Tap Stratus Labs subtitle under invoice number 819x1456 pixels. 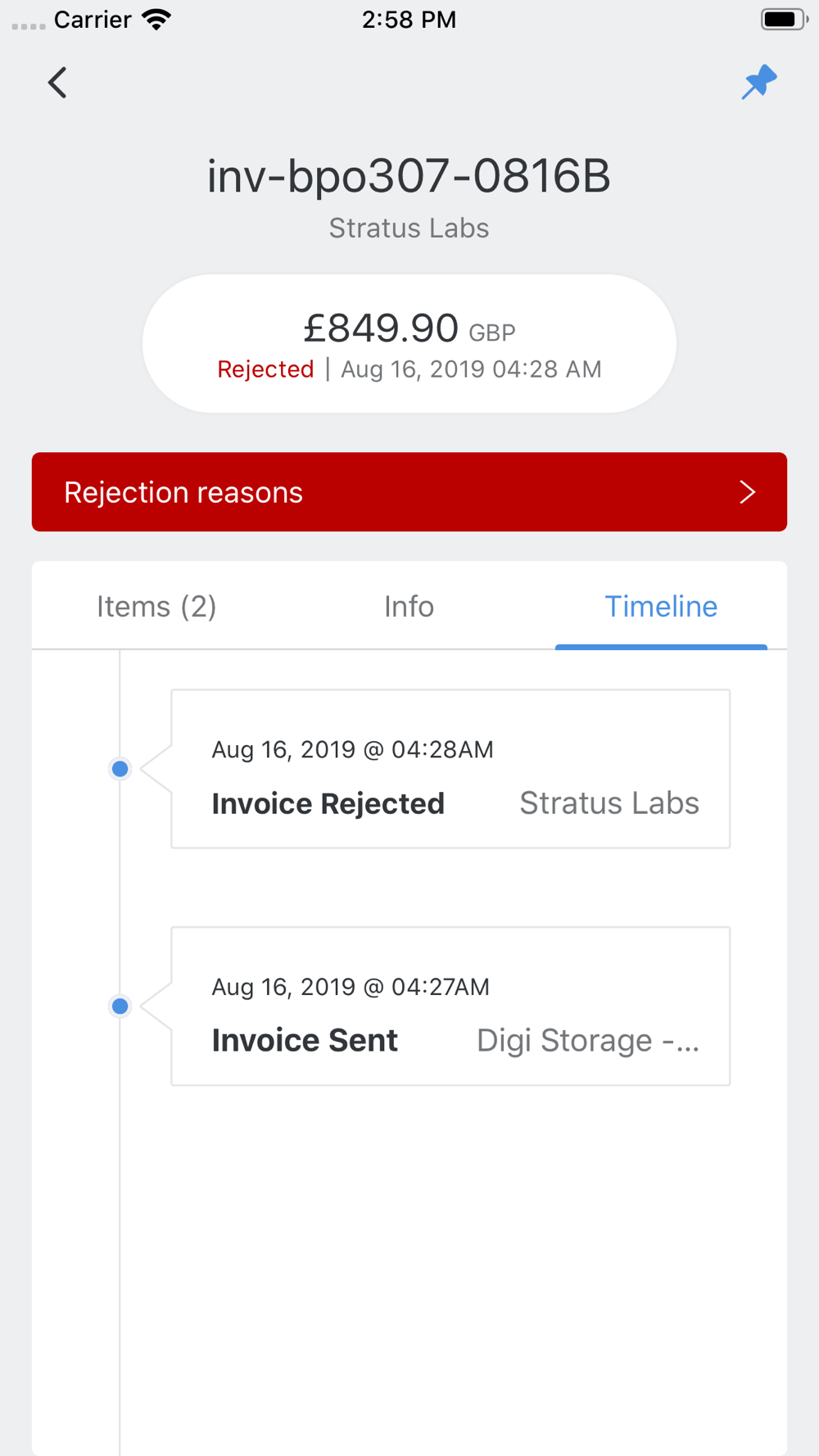409,228
